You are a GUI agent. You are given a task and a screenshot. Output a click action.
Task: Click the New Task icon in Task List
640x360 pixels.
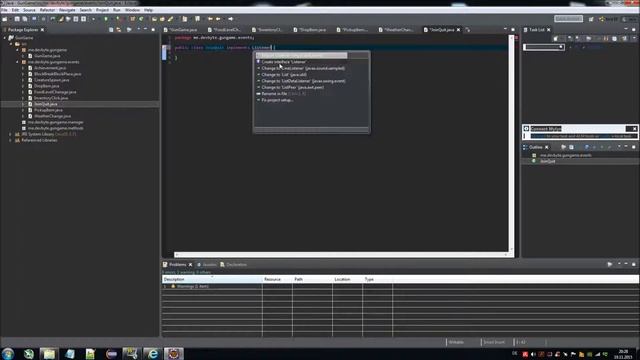tap(556, 38)
